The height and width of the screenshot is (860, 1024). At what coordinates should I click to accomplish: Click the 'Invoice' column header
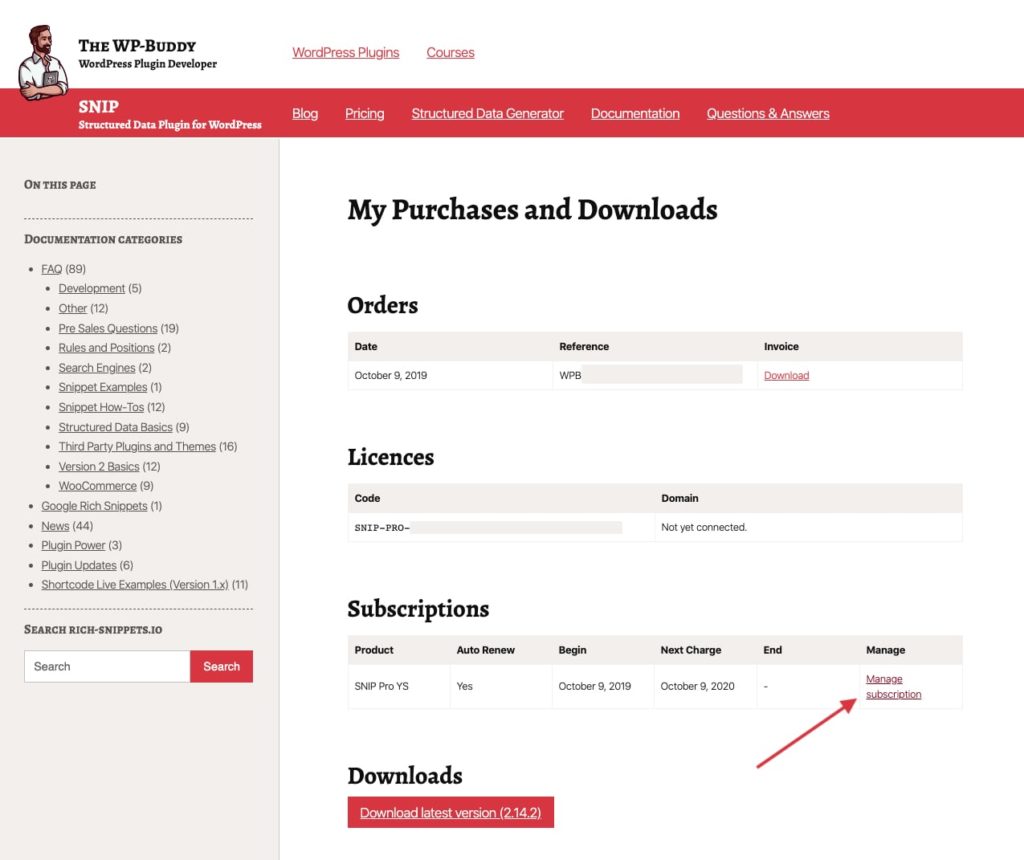coord(781,347)
